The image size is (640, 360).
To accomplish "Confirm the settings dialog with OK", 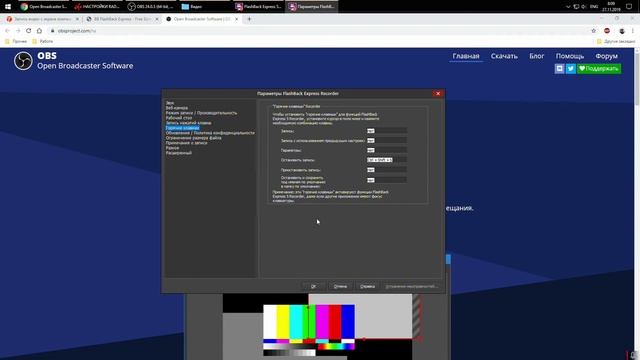I will click(313, 286).
